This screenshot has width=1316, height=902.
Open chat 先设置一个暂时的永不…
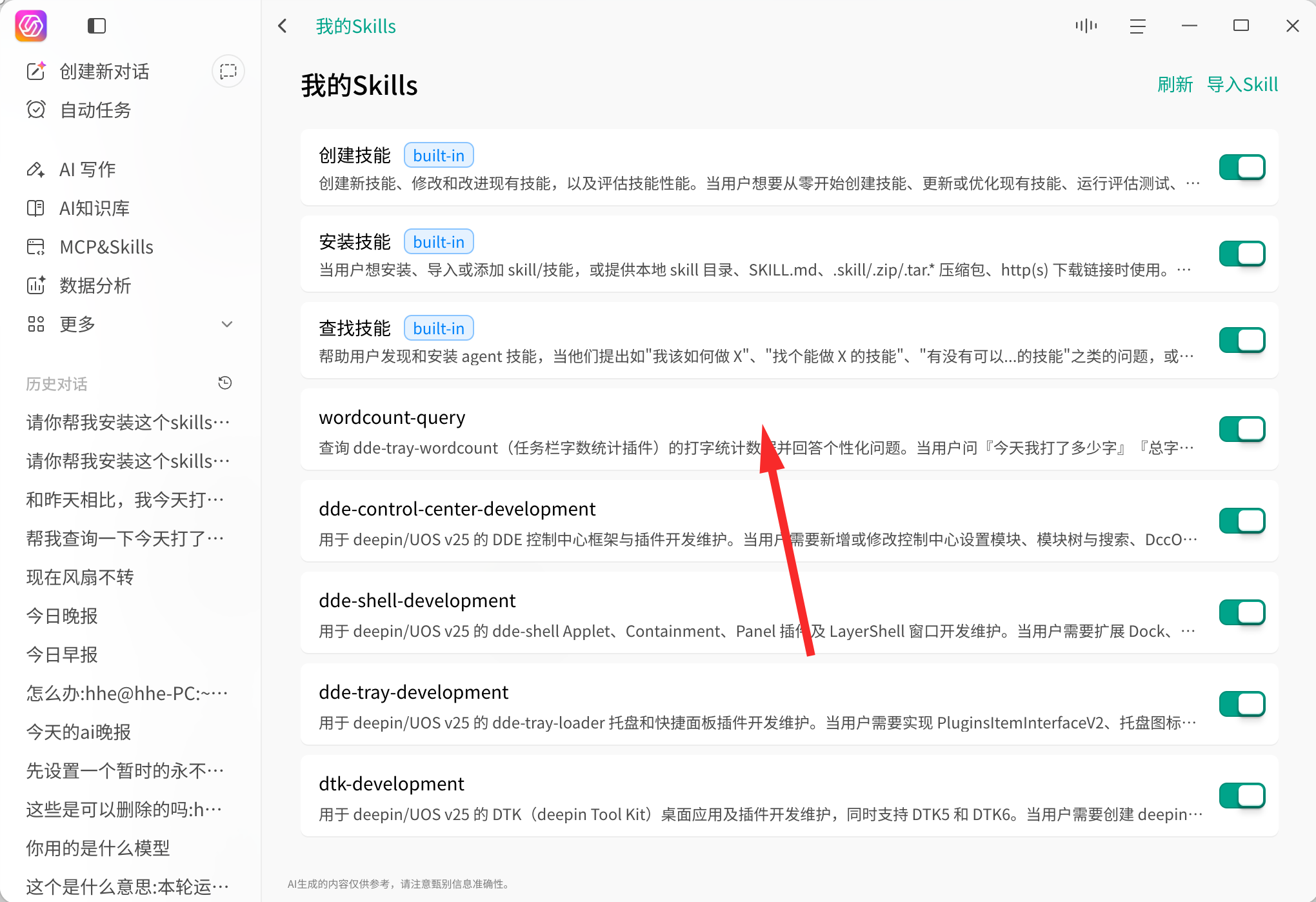click(x=125, y=770)
